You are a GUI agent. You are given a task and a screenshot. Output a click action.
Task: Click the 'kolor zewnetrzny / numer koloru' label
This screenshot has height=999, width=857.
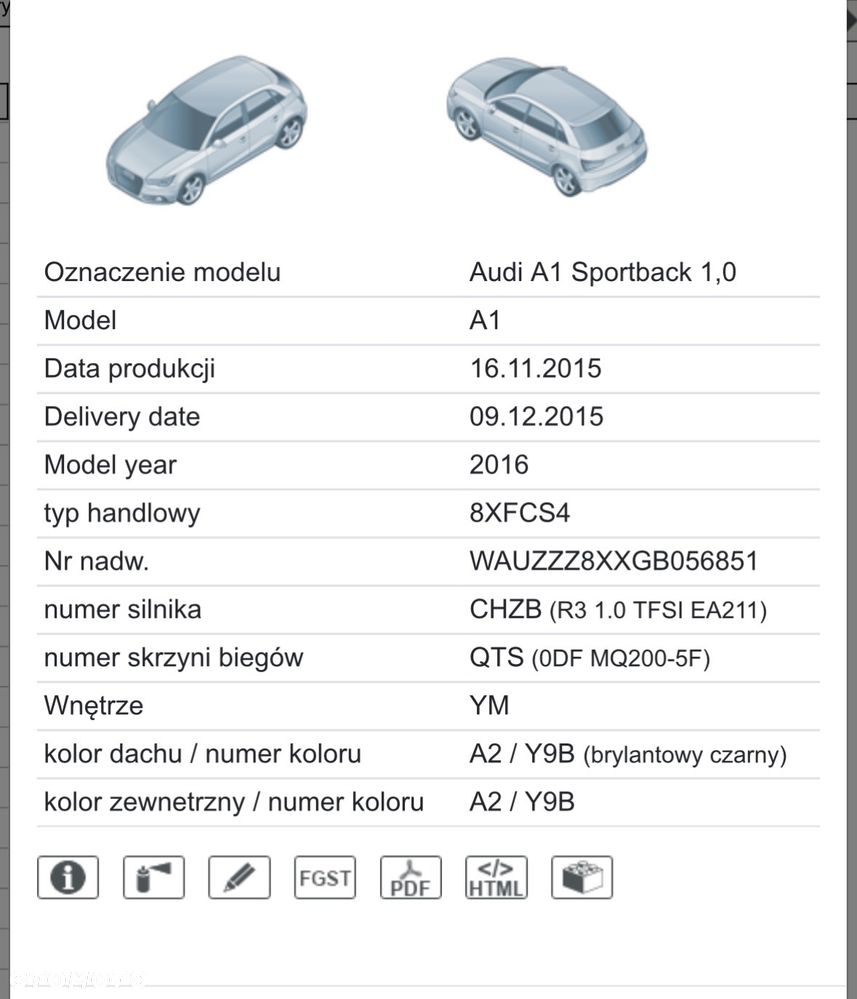[234, 801]
